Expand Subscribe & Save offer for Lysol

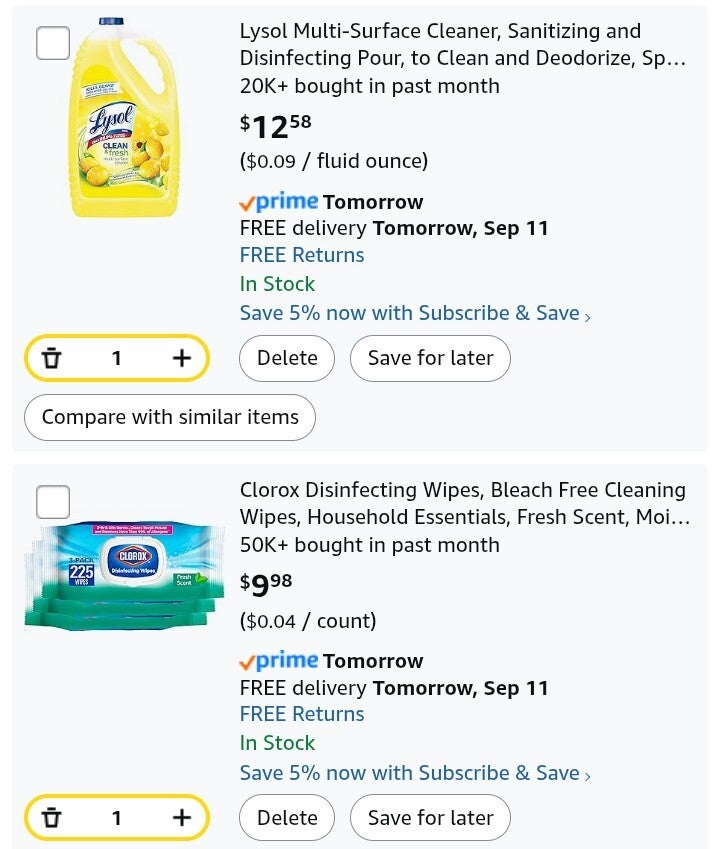[415, 314]
